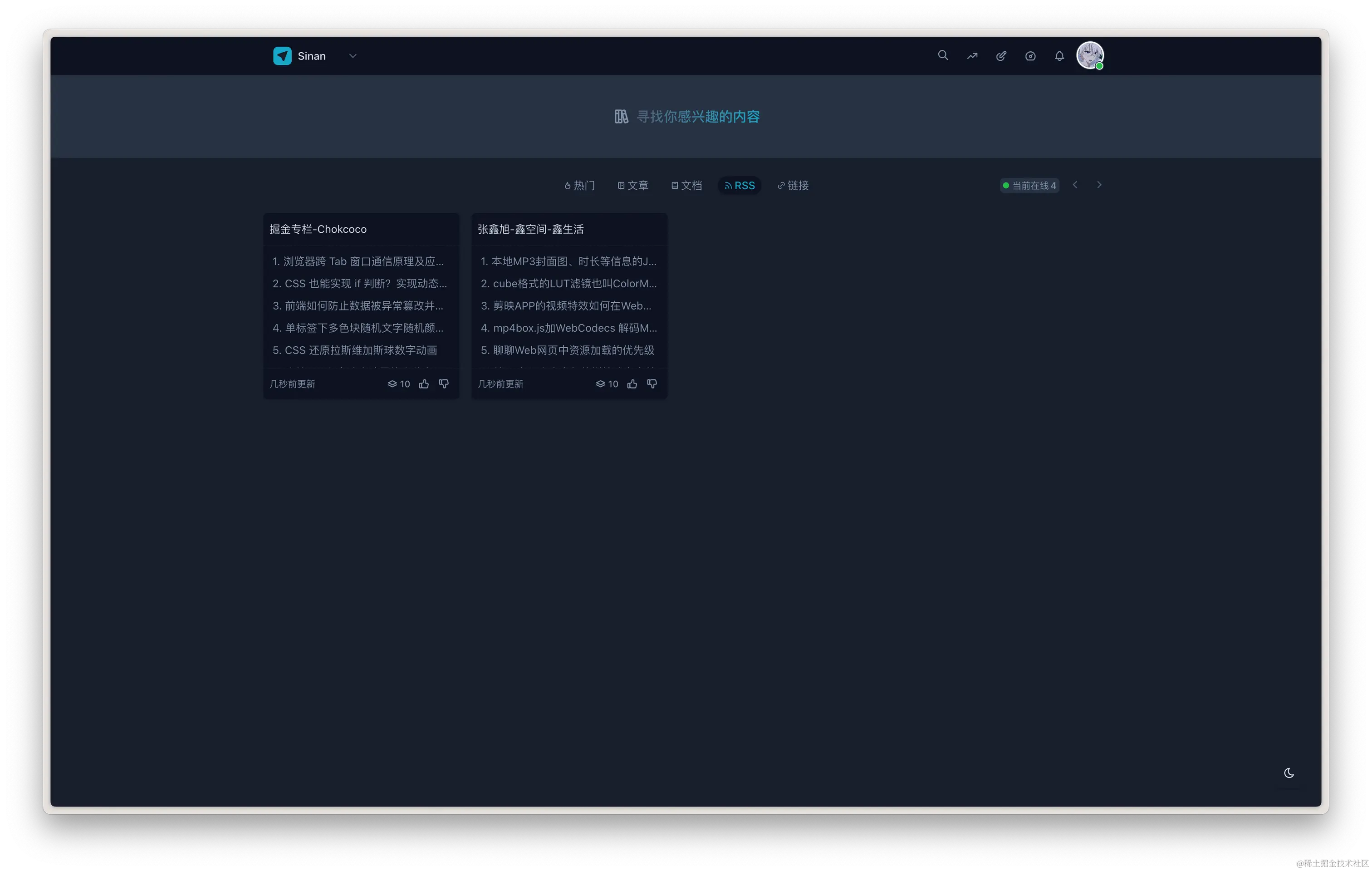Switch to the 文章 tab
1372x871 pixels.
click(633, 185)
